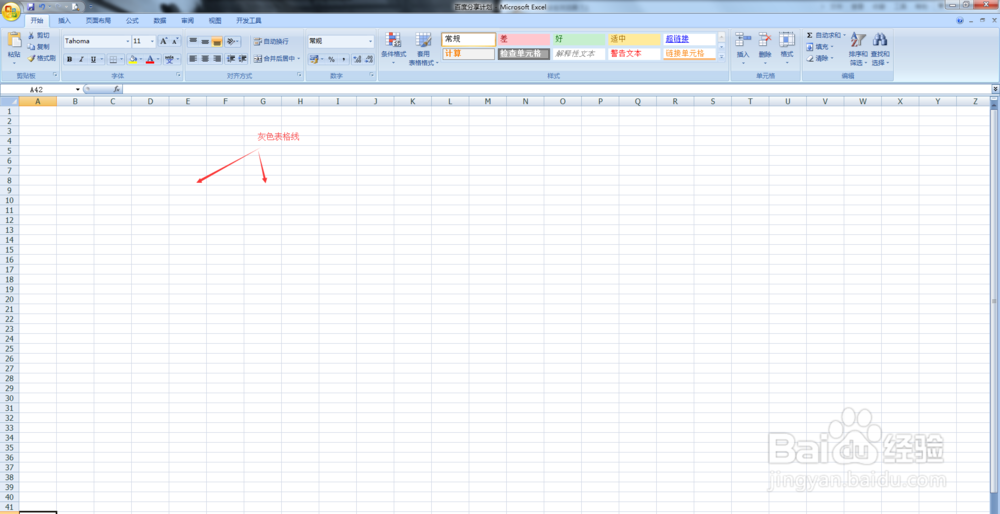Align text to cell top
This screenshot has width=1000, height=514.
193,41
